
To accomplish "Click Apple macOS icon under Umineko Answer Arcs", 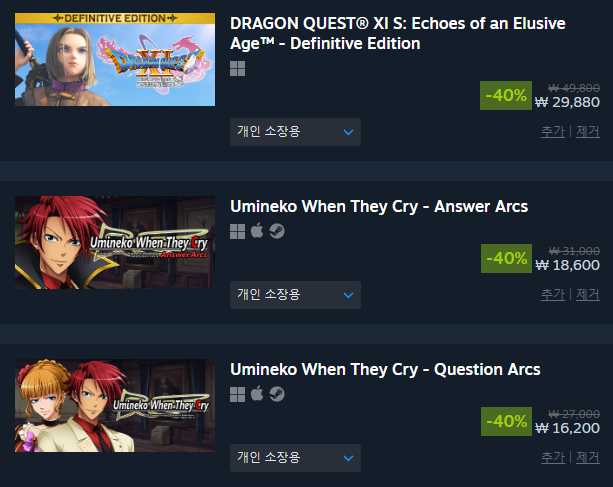I will point(257,231).
